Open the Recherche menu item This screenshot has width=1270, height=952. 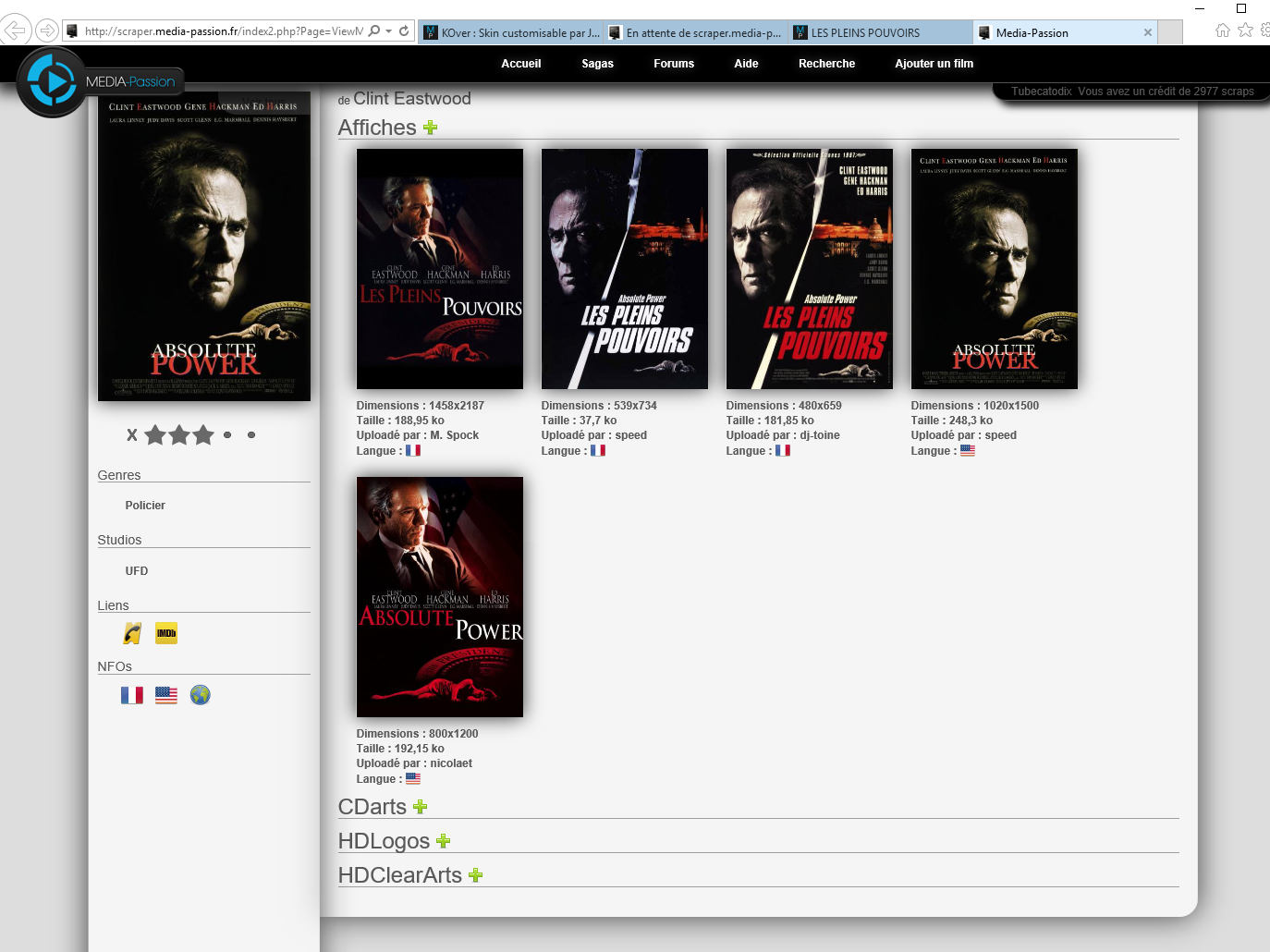[827, 64]
